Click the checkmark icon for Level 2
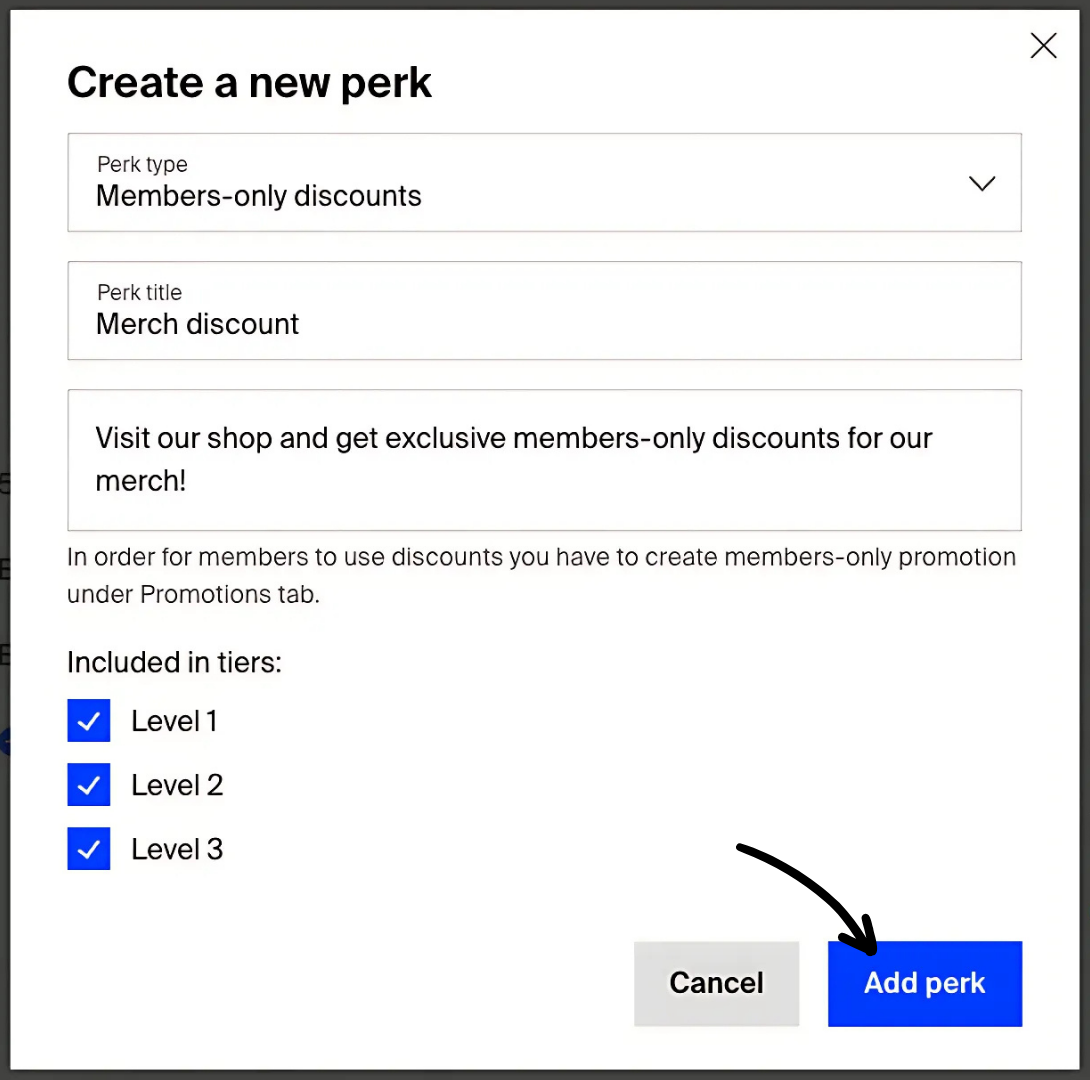The height and width of the screenshot is (1080, 1090). [88, 784]
